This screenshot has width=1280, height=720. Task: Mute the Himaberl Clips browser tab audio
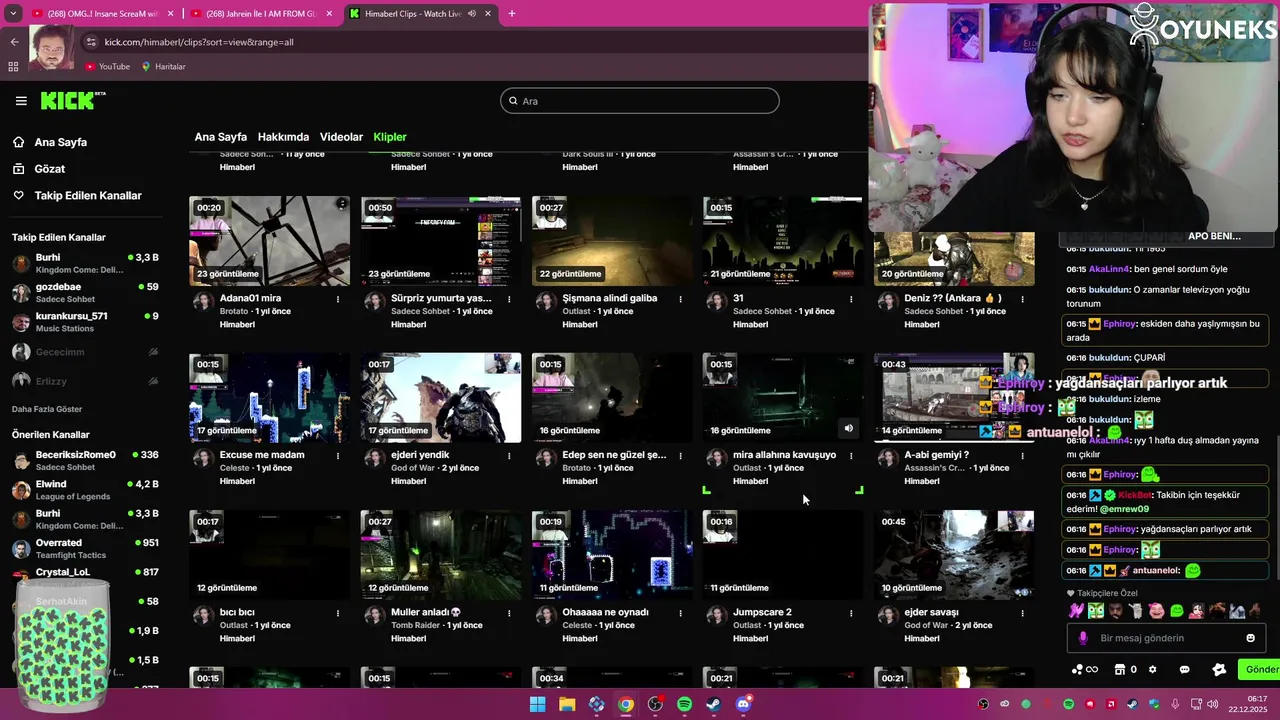(472, 14)
